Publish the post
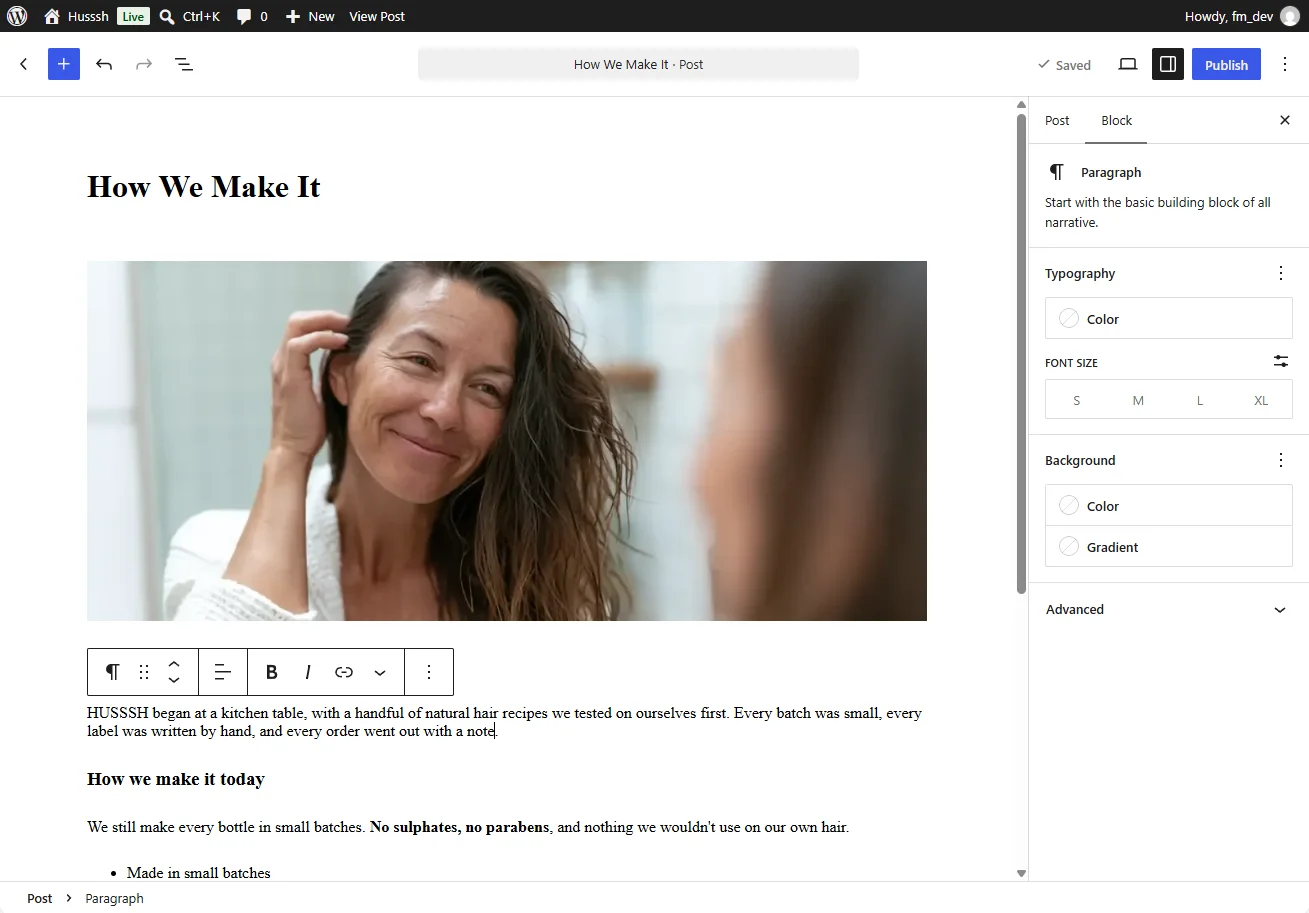The width and height of the screenshot is (1309, 913). [x=1226, y=64]
